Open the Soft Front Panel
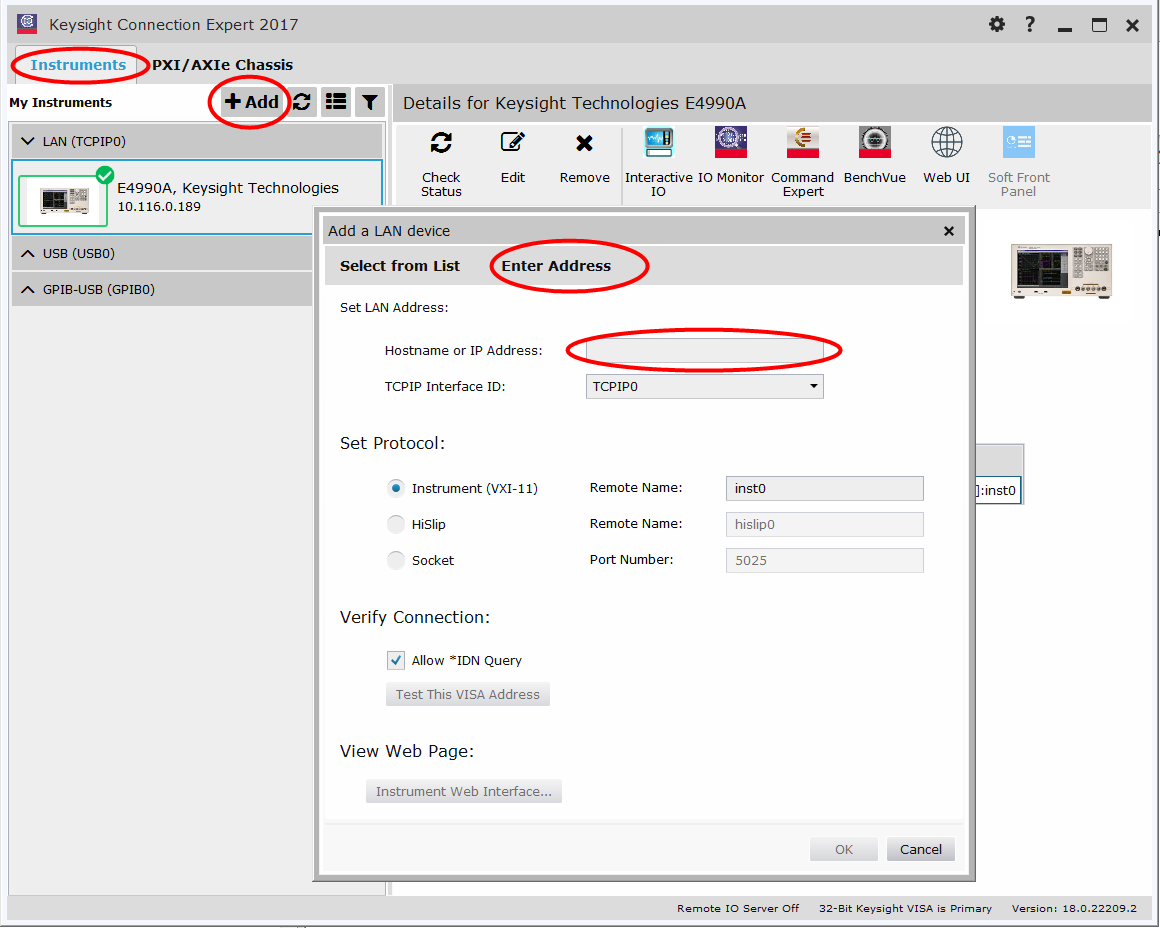The height and width of the screenshot is (928, 1160). point(1019,164)
